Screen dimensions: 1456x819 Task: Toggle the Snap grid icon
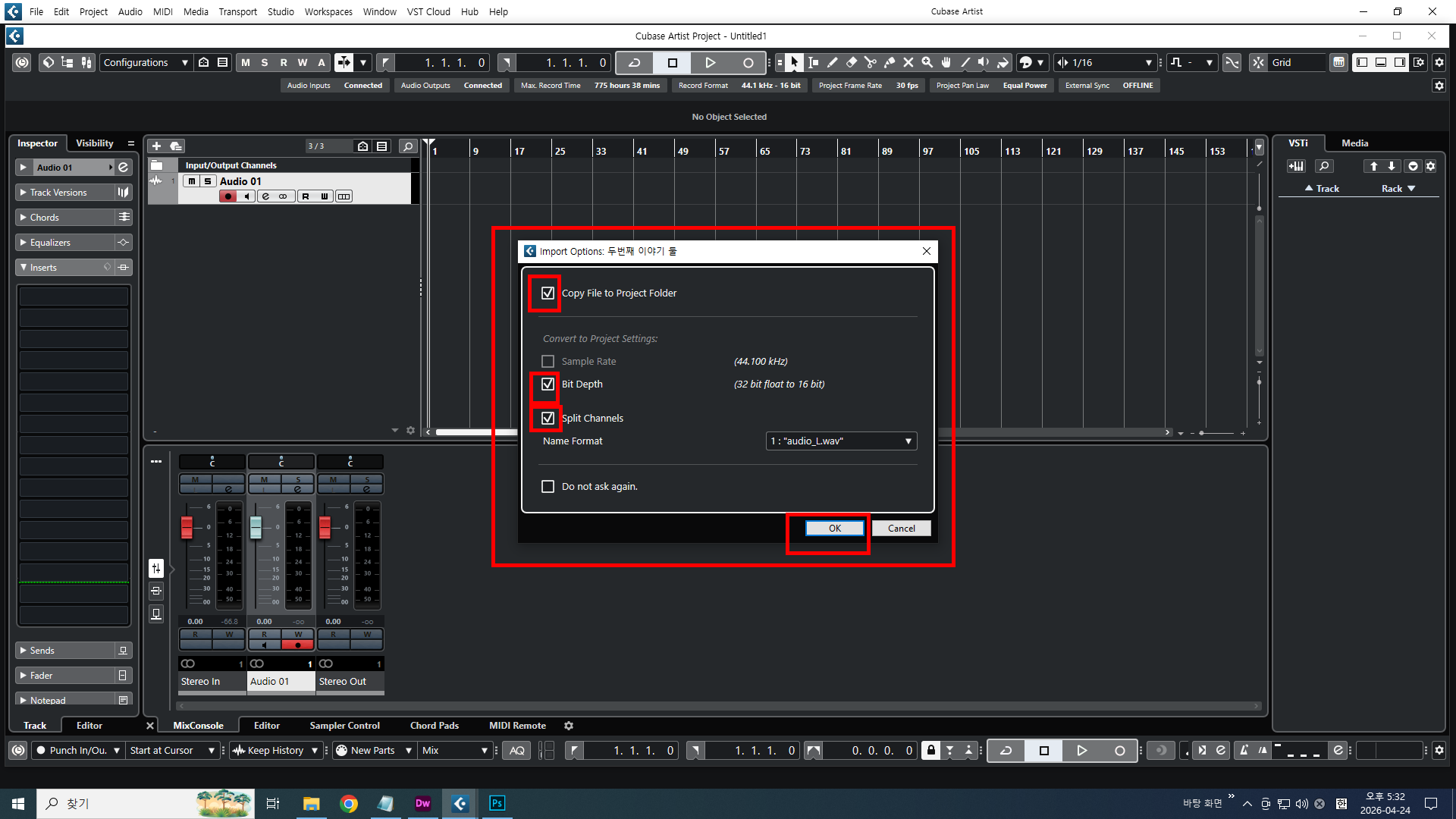[1259, 63]
